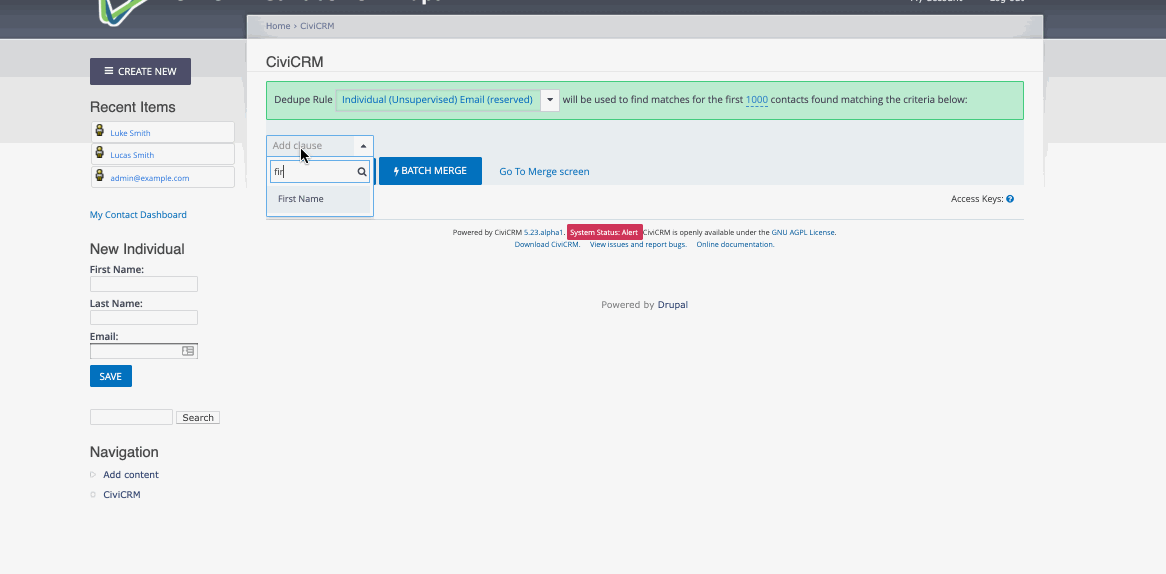Screen dimensions: 1166x574
Task: Click the contact card icon in Email field
Action: tap(188, 350)
